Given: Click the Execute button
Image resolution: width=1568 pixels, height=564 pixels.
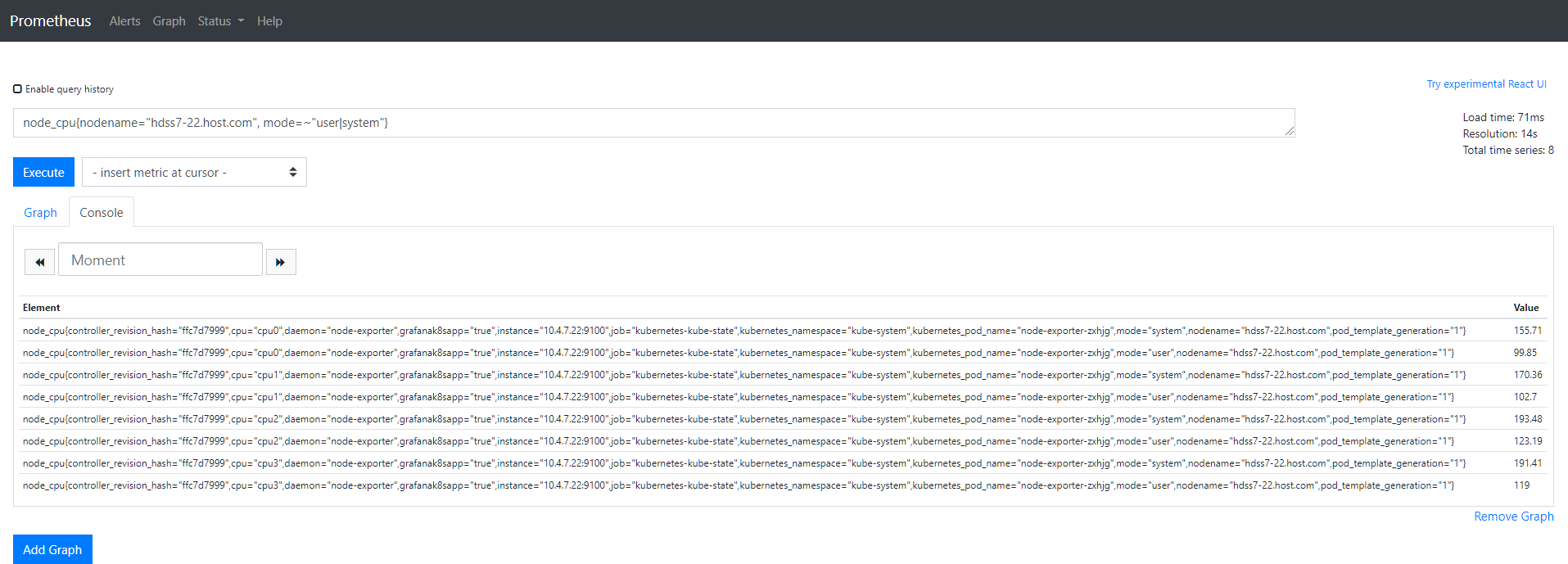Looking at the screenshot, I should click(x=43, y=172).
